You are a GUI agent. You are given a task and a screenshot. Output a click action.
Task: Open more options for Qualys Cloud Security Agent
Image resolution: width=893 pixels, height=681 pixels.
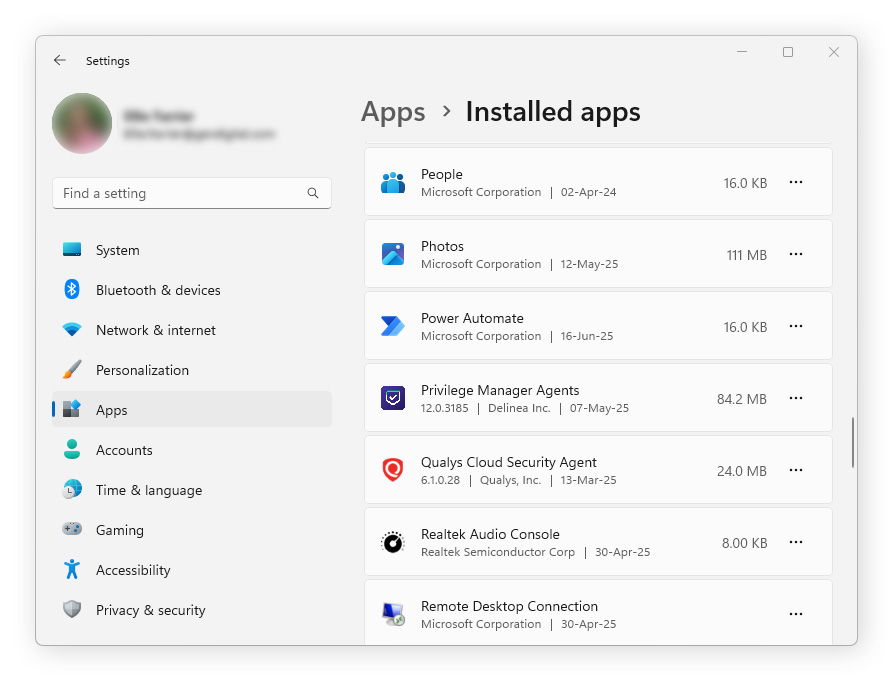[x=796, y=470]
